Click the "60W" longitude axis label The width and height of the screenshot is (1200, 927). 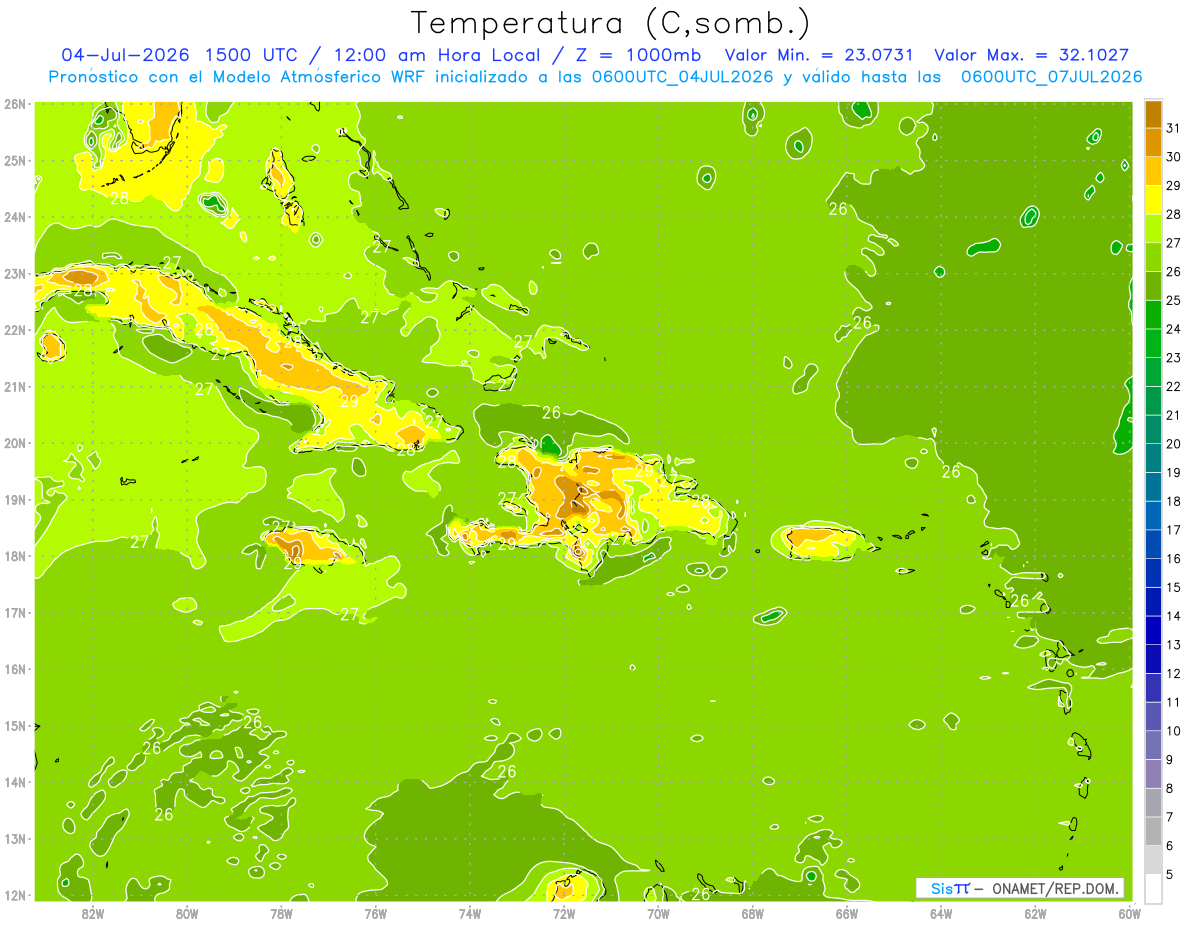point(1129,913)
